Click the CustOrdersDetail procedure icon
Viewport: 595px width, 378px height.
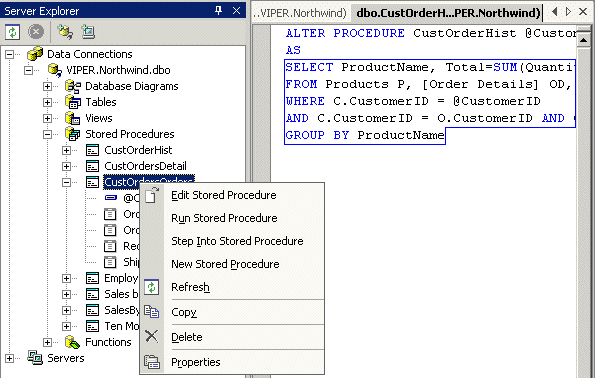[92, 166]
